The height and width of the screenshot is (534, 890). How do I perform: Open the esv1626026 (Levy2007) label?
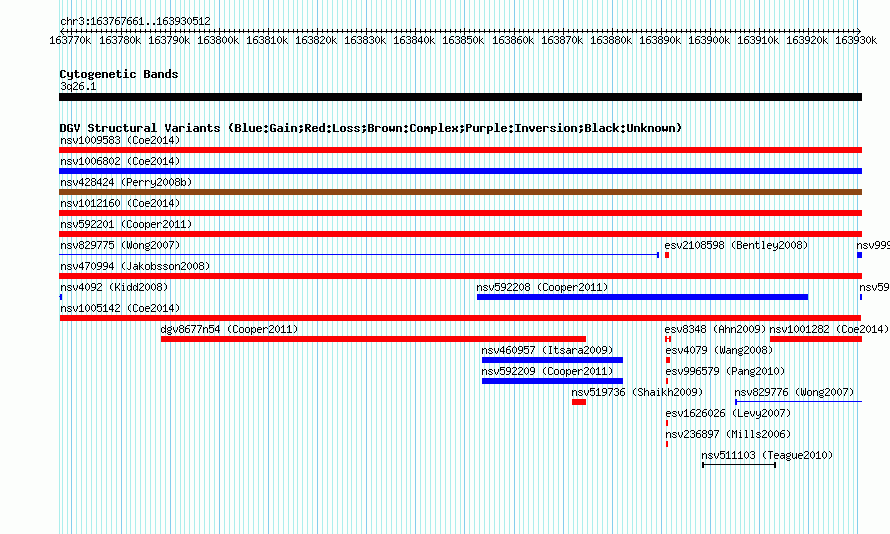pos(728,413)
